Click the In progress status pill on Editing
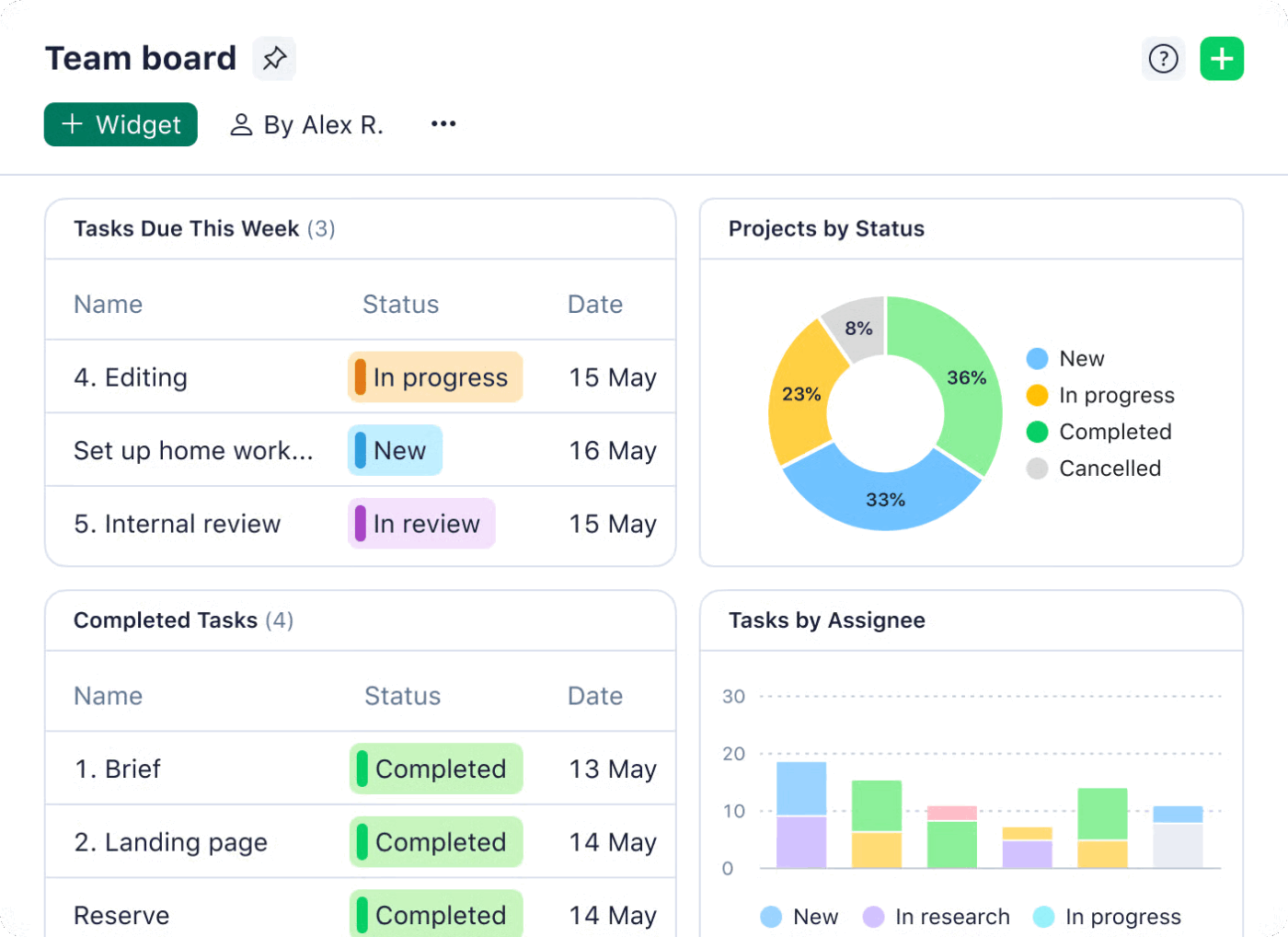The width and height of the screenshot is (1288, 937). 434,376
